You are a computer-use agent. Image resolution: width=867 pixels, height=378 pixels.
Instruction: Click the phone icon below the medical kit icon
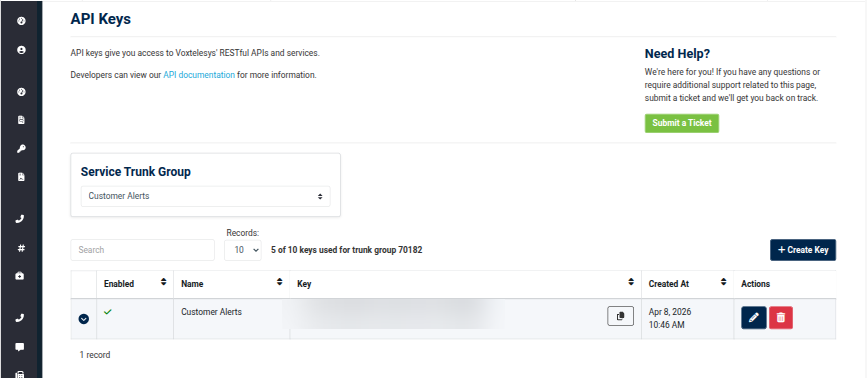(x=21, y=318)
